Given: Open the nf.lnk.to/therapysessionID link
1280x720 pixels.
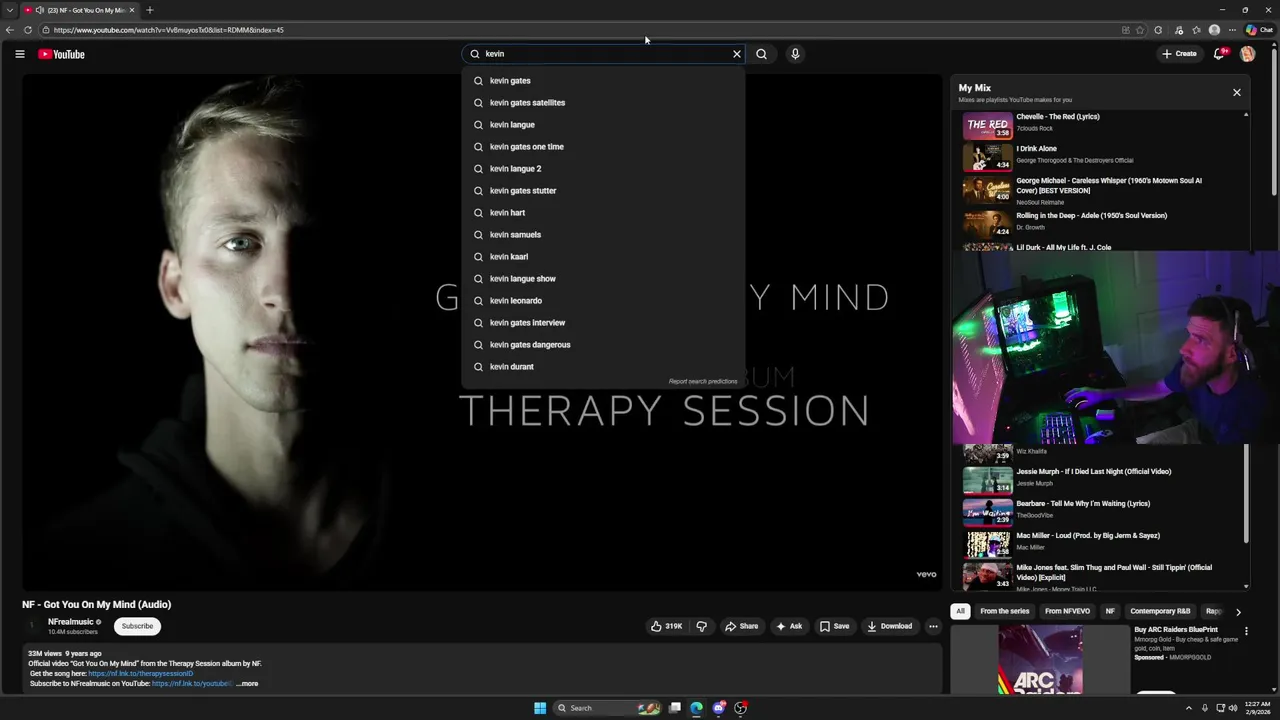Looking at the screenshot, I should click(x=141, y=673).
